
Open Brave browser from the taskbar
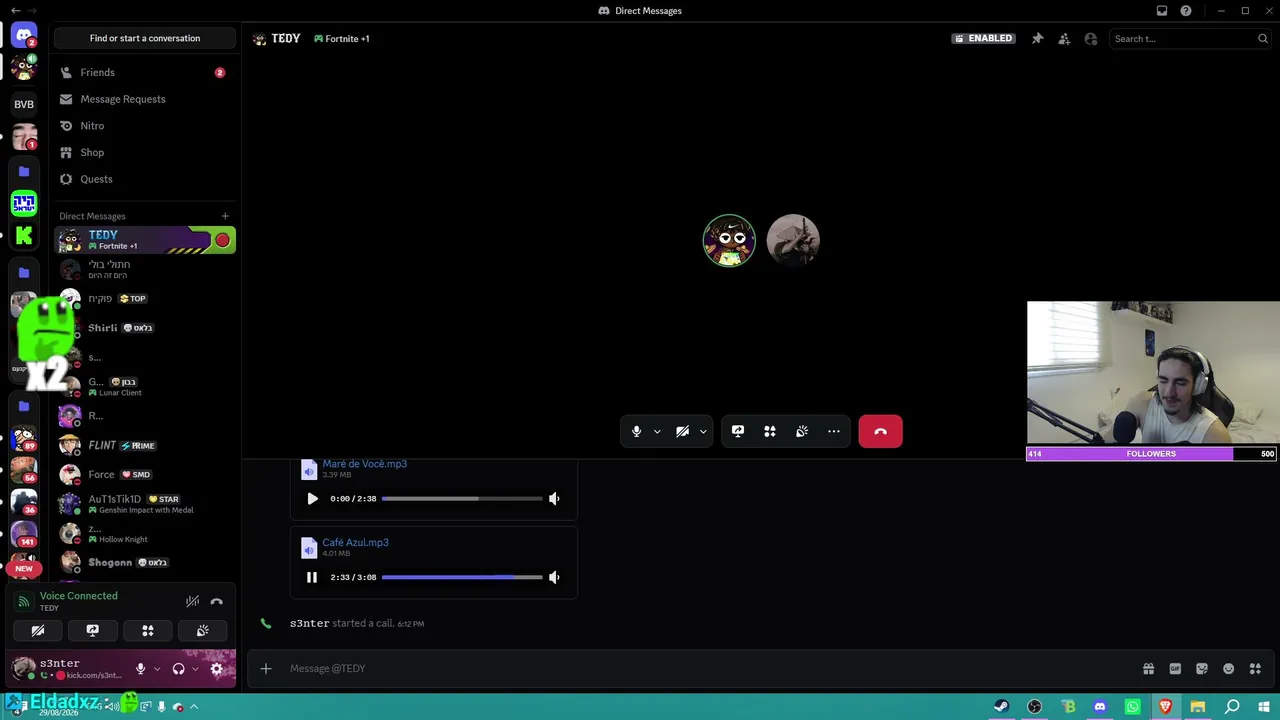(1165, 707)
